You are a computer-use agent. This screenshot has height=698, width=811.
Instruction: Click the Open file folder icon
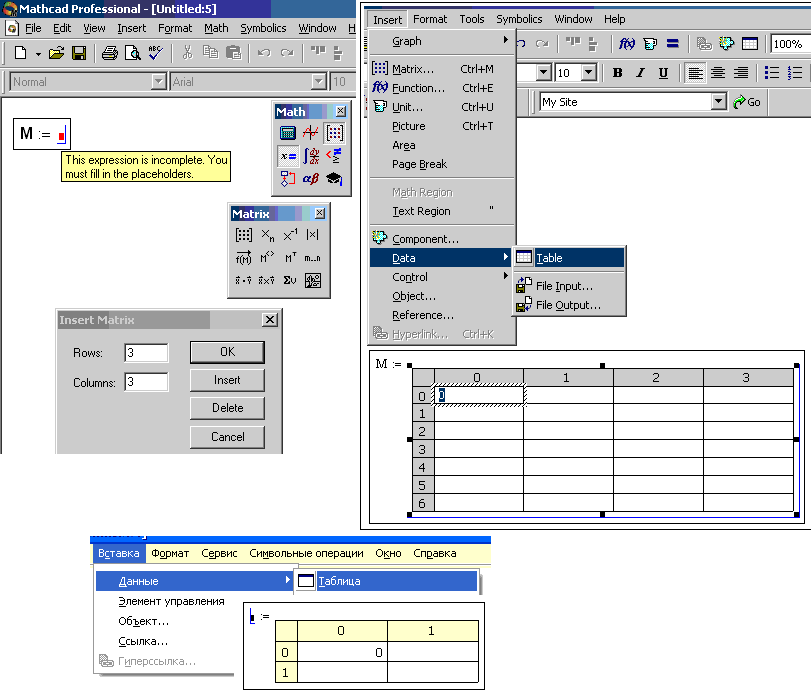[x=56, y=53]
